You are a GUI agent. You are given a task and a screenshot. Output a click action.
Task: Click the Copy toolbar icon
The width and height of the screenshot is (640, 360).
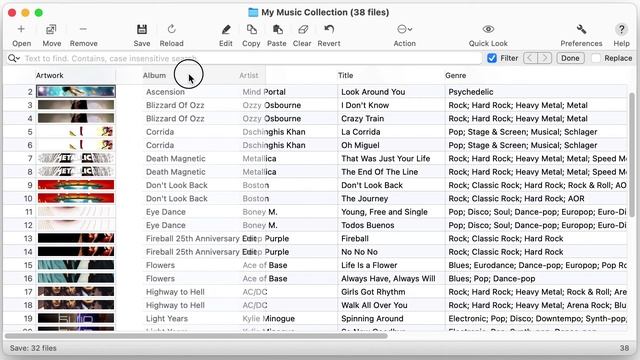click(251, 29)
